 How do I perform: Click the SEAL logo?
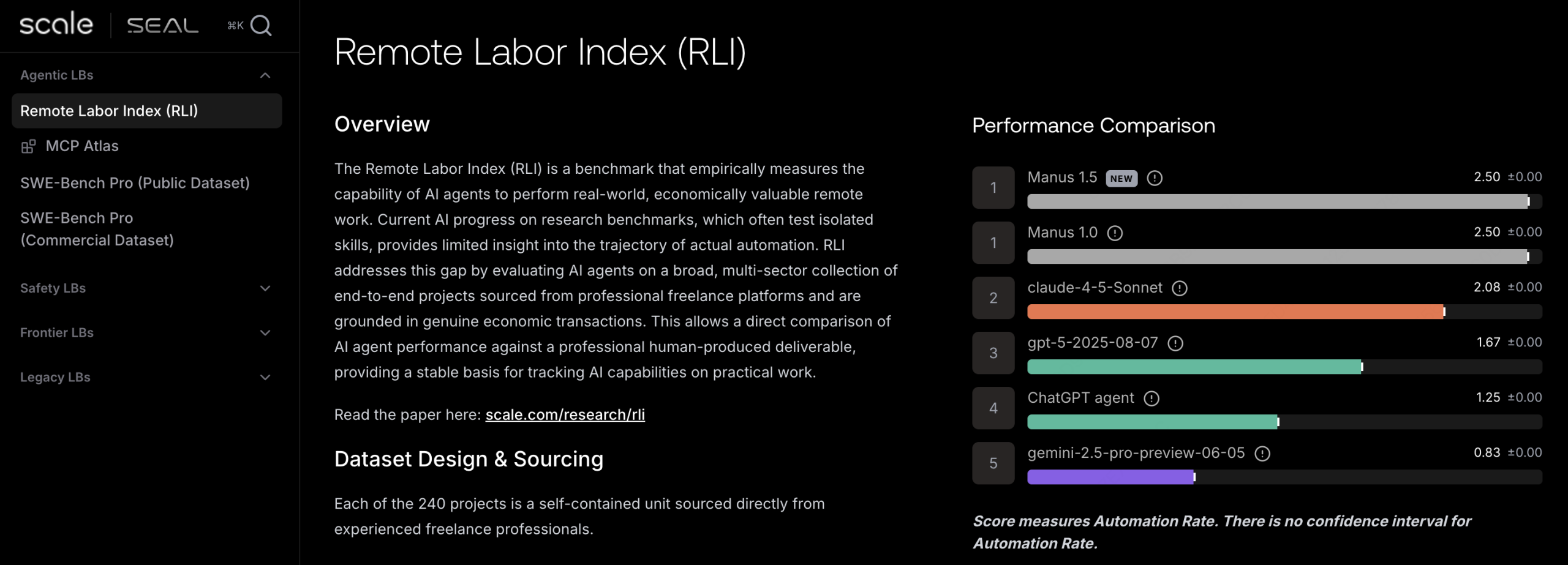click(x=162, y=26)
